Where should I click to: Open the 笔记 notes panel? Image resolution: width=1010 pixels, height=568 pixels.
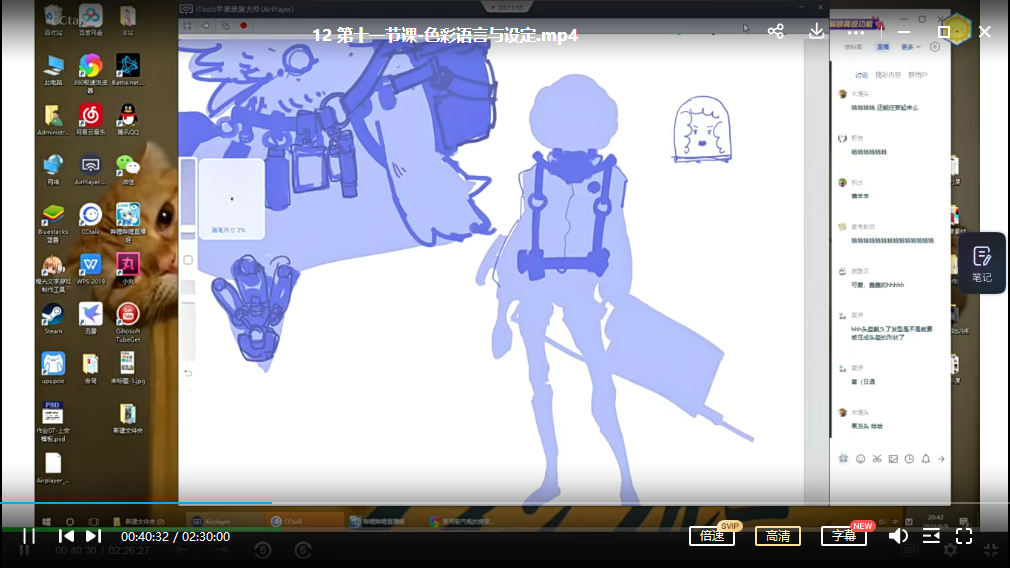point(982,263)
